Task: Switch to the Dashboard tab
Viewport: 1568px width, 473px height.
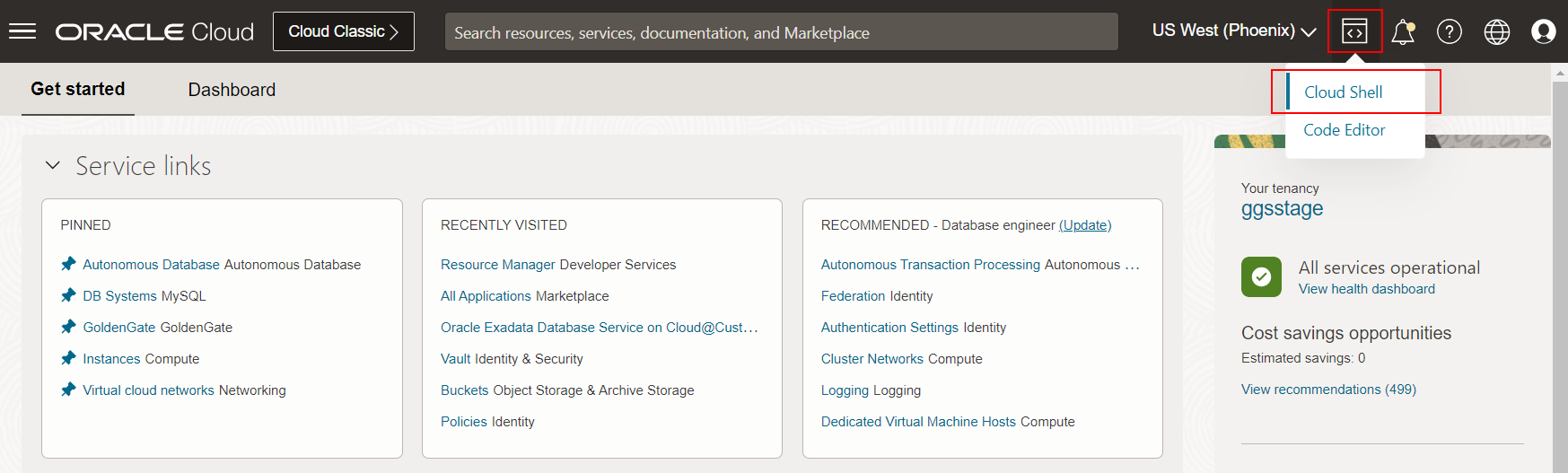Action: point(232,90)
